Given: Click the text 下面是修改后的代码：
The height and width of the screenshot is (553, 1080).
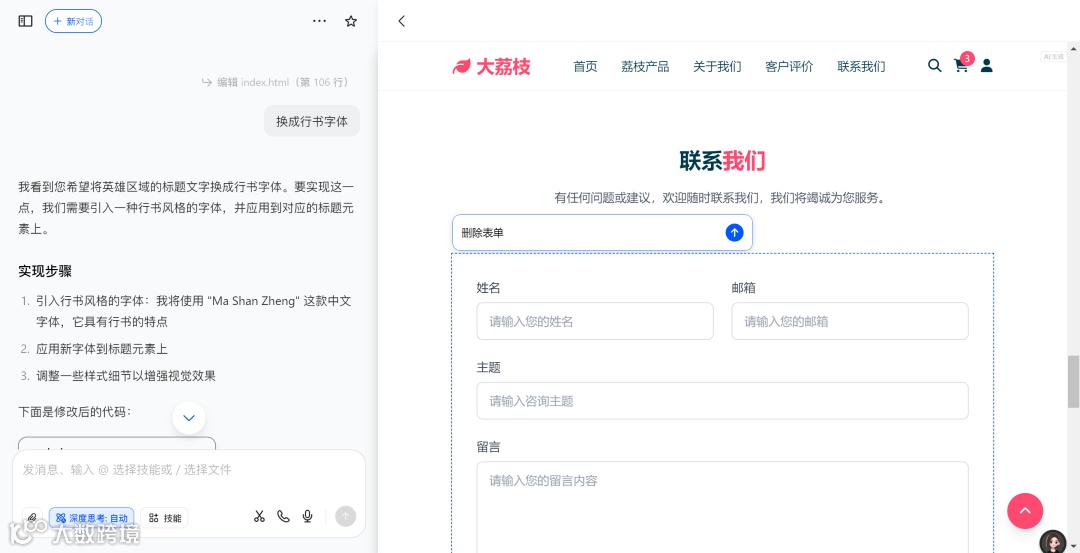Looking at the screenshot, I should (74, 412).
